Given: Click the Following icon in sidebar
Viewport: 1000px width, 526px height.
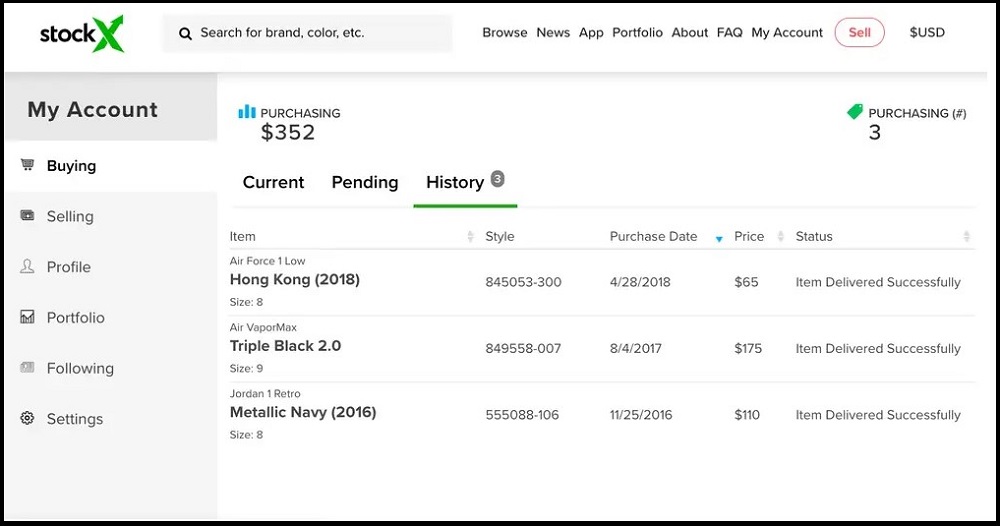Looking at the screenshot, I should [x=27, y=367].
